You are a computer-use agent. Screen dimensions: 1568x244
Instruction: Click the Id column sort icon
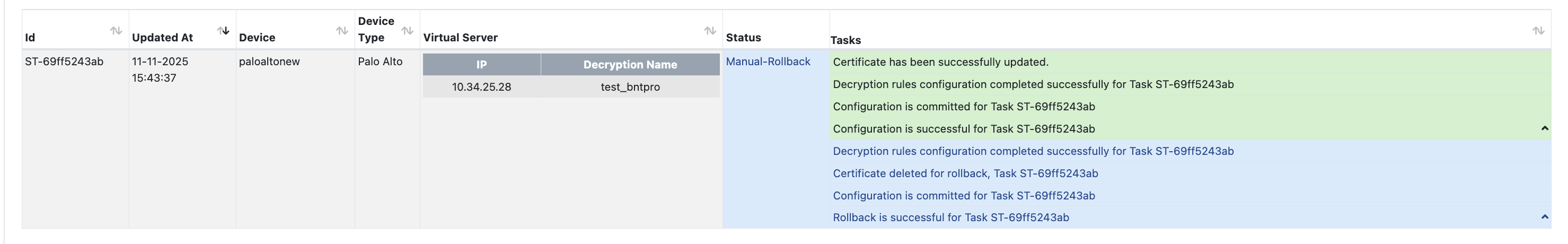pyautogui.click(x=116, y=30)
